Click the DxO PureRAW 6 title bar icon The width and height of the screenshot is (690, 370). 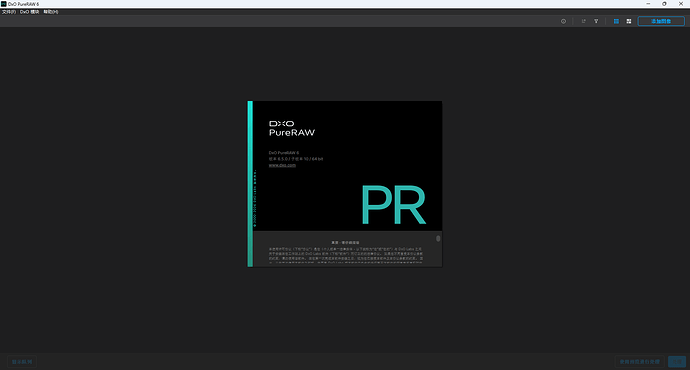4,4
